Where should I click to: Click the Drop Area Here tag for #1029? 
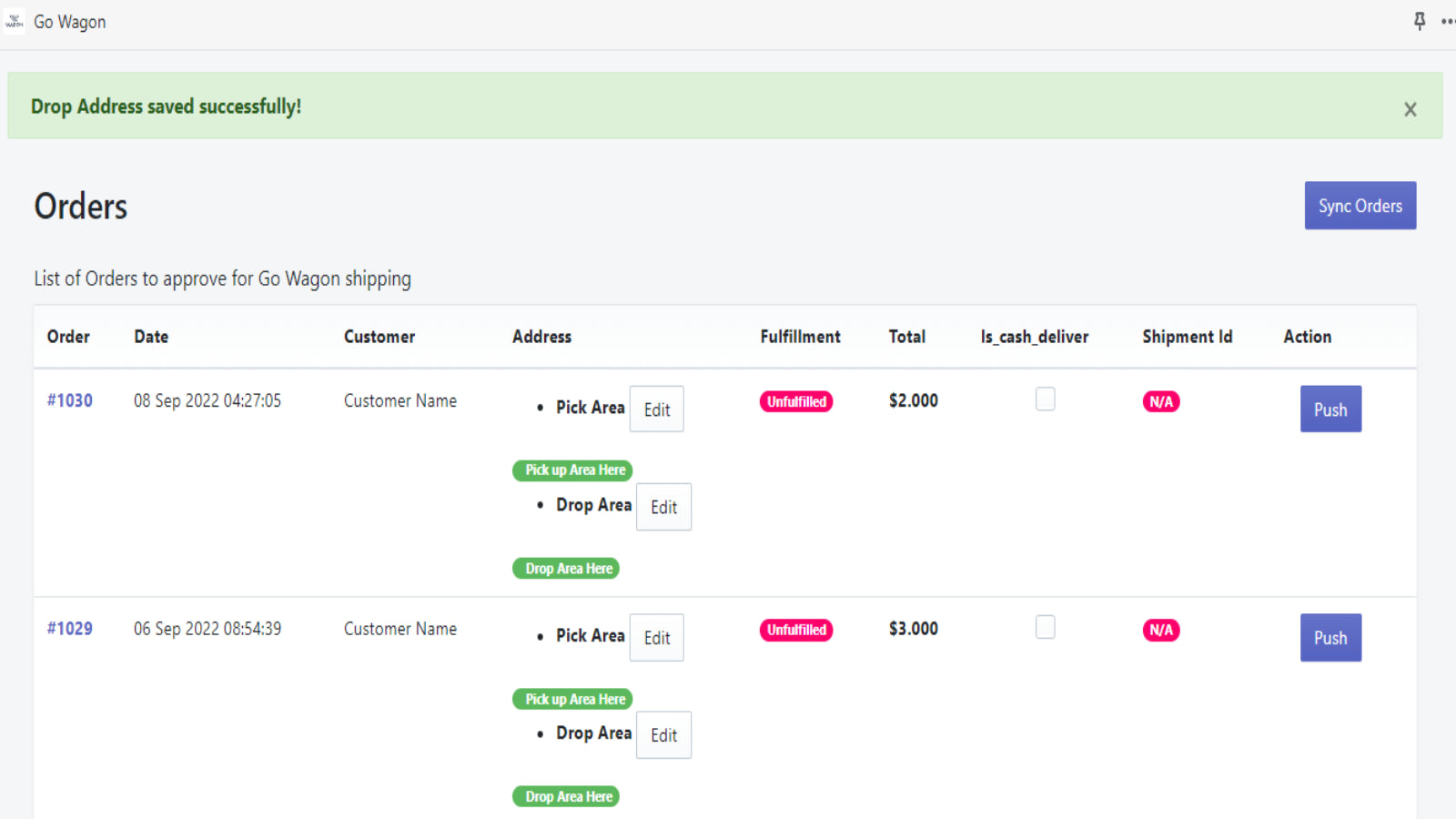coord(565,795)
